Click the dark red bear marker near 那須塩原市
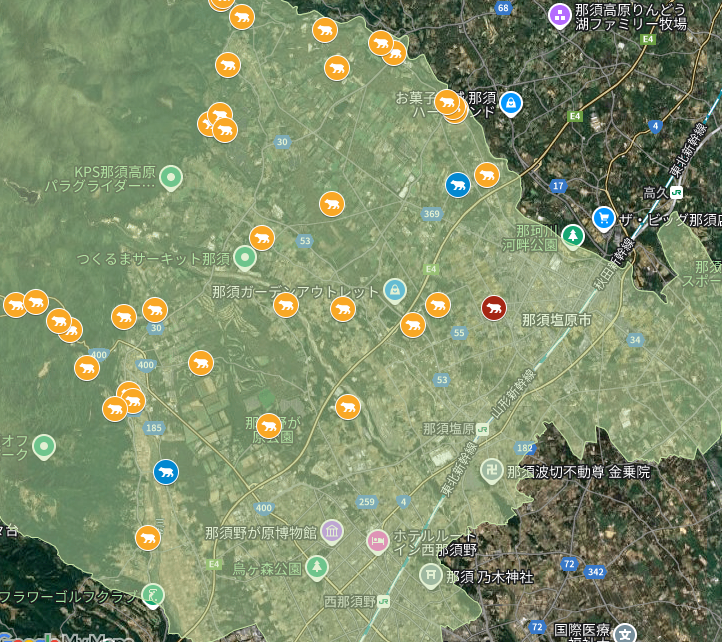Image resolution: width=722 pixels, height=642 pixels. (x=493, y=307)
